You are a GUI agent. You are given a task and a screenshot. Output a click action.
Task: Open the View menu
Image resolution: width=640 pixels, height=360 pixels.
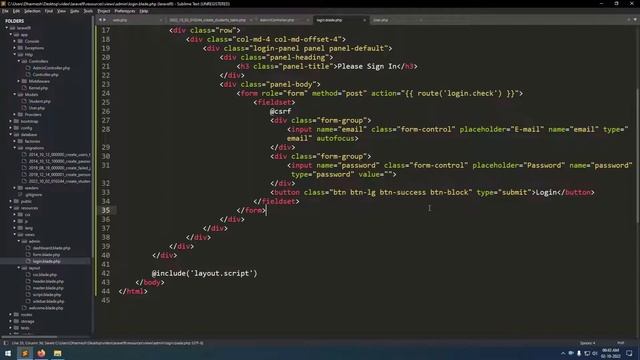pyautogui.click(x=61, y=11)
